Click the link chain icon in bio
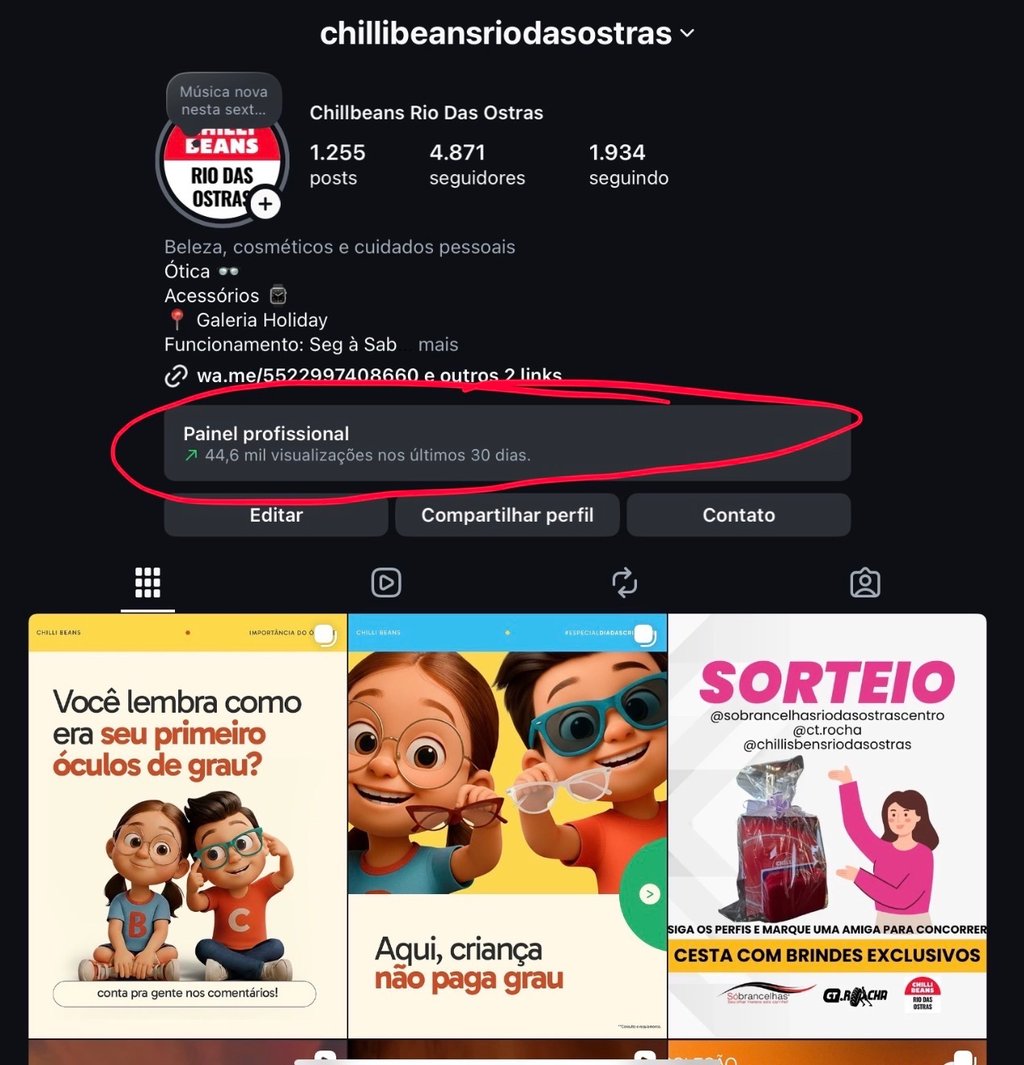The height and width of the screenshot is (1065, 1024). tap(176, 376)
